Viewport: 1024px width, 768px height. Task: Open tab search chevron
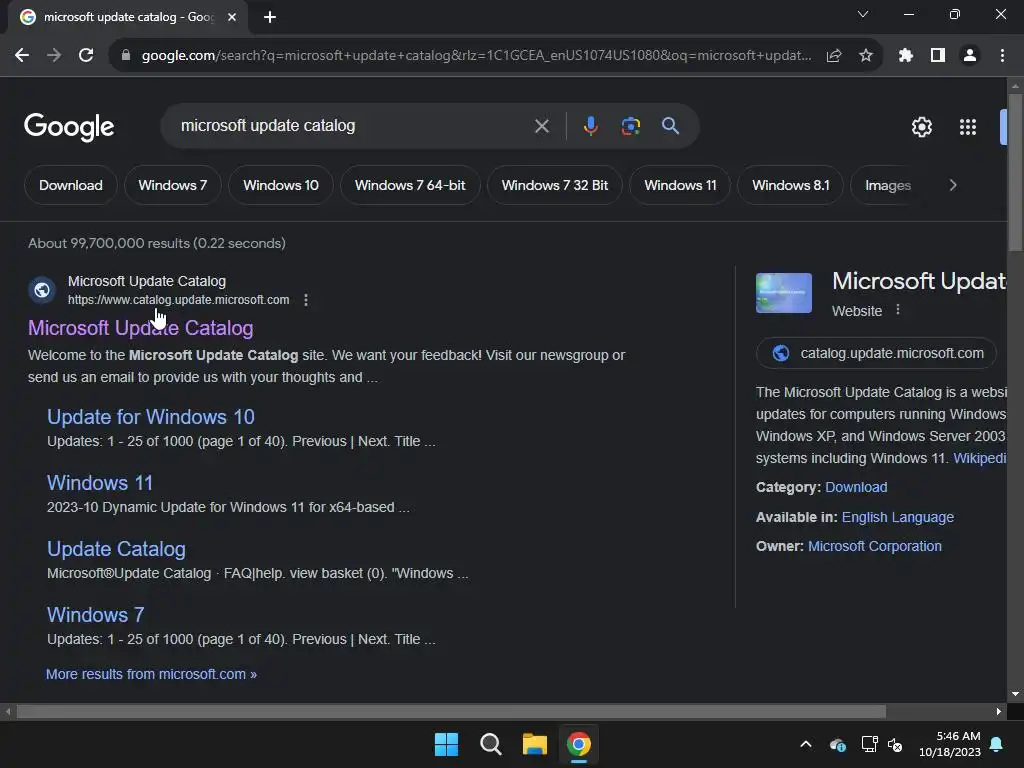pyautogui.click(x=863, y=14)
